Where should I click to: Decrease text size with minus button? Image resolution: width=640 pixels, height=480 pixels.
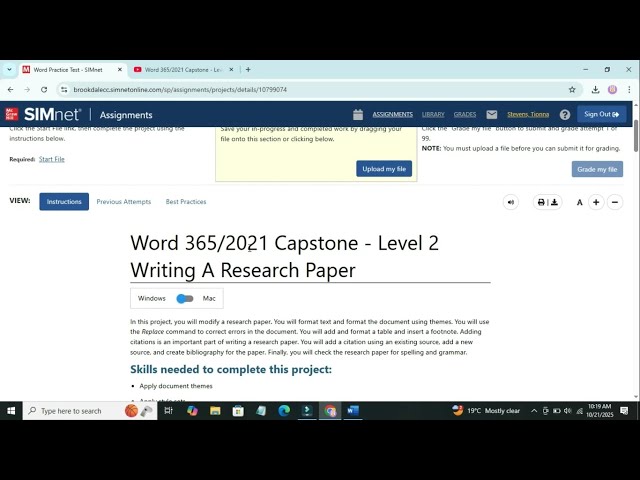[615, 202]
